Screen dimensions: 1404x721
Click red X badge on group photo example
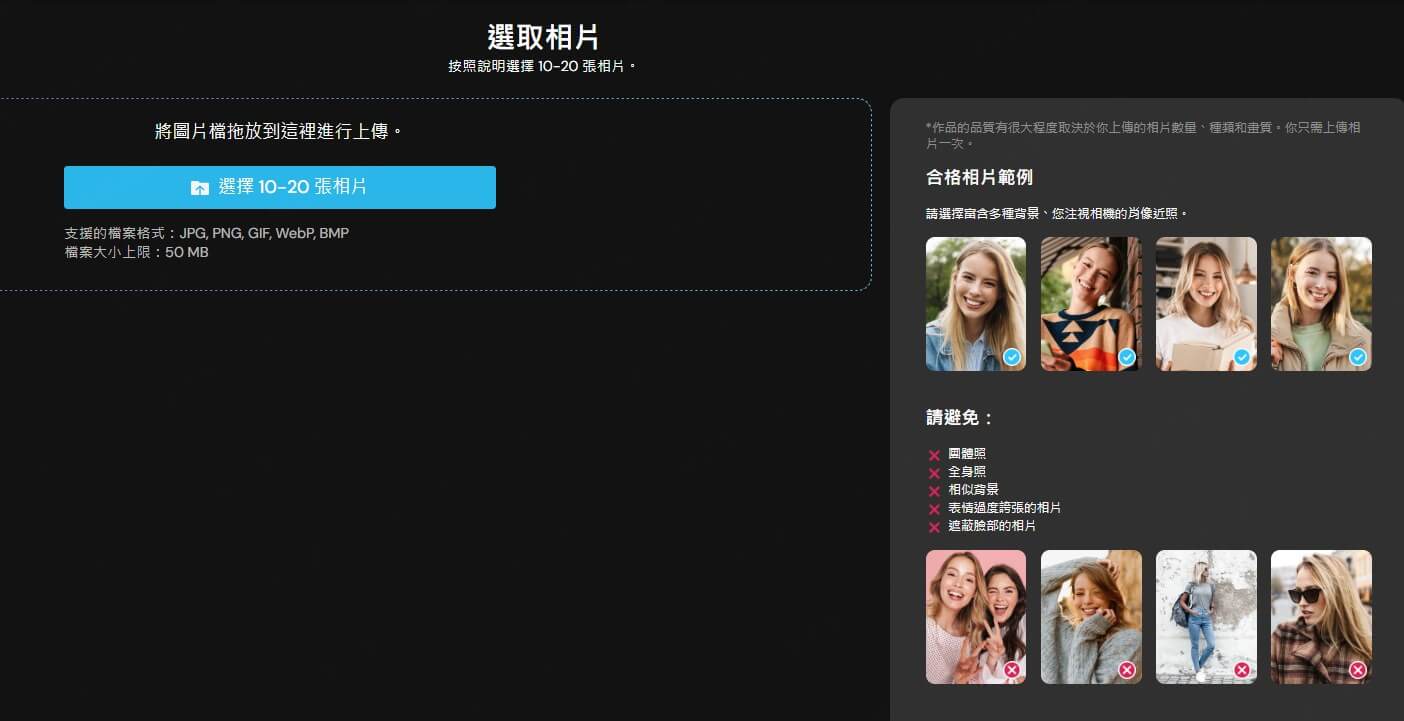tap(1012, 670)
